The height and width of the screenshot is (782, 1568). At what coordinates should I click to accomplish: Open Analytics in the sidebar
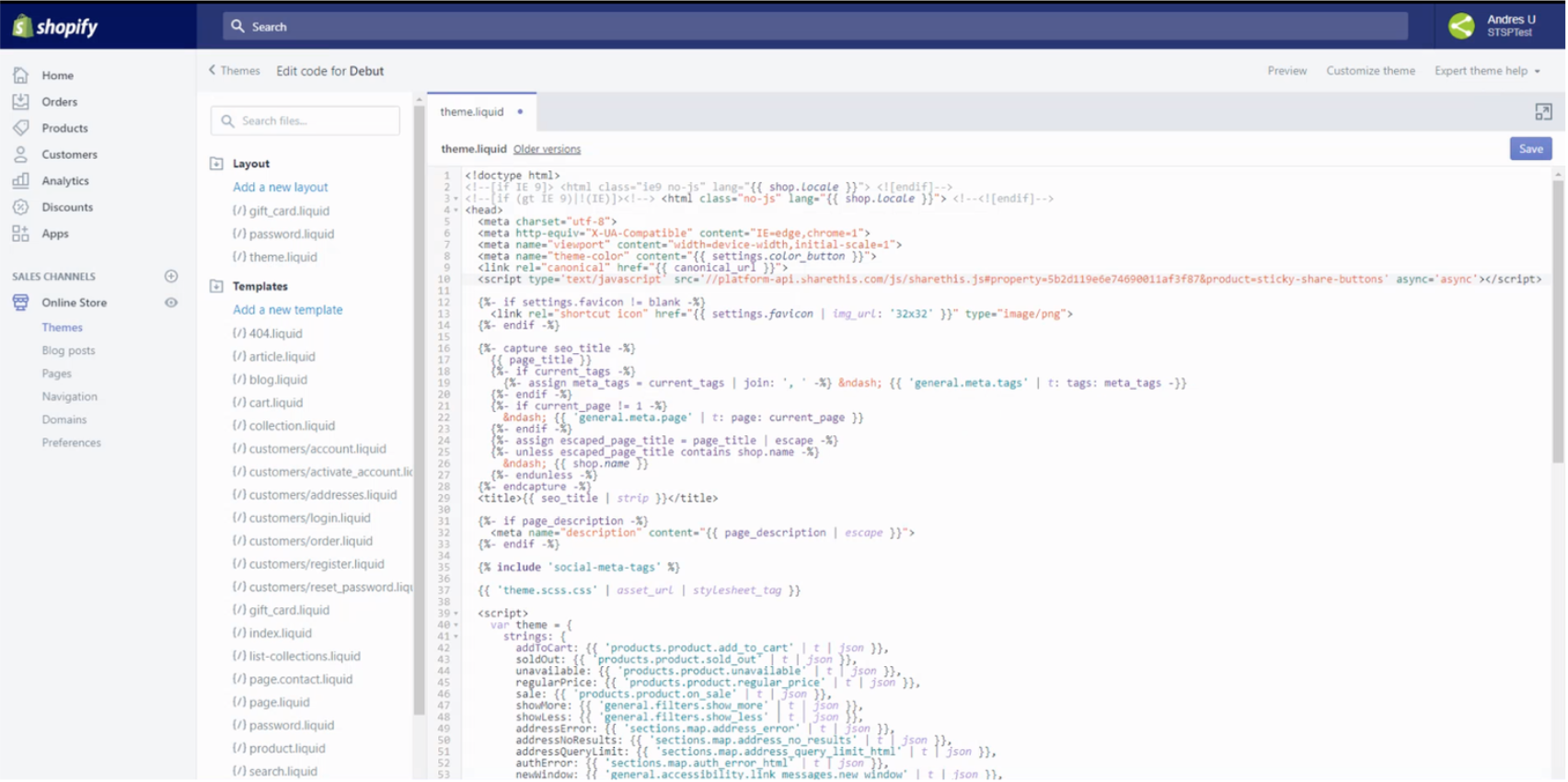point(65,181)
